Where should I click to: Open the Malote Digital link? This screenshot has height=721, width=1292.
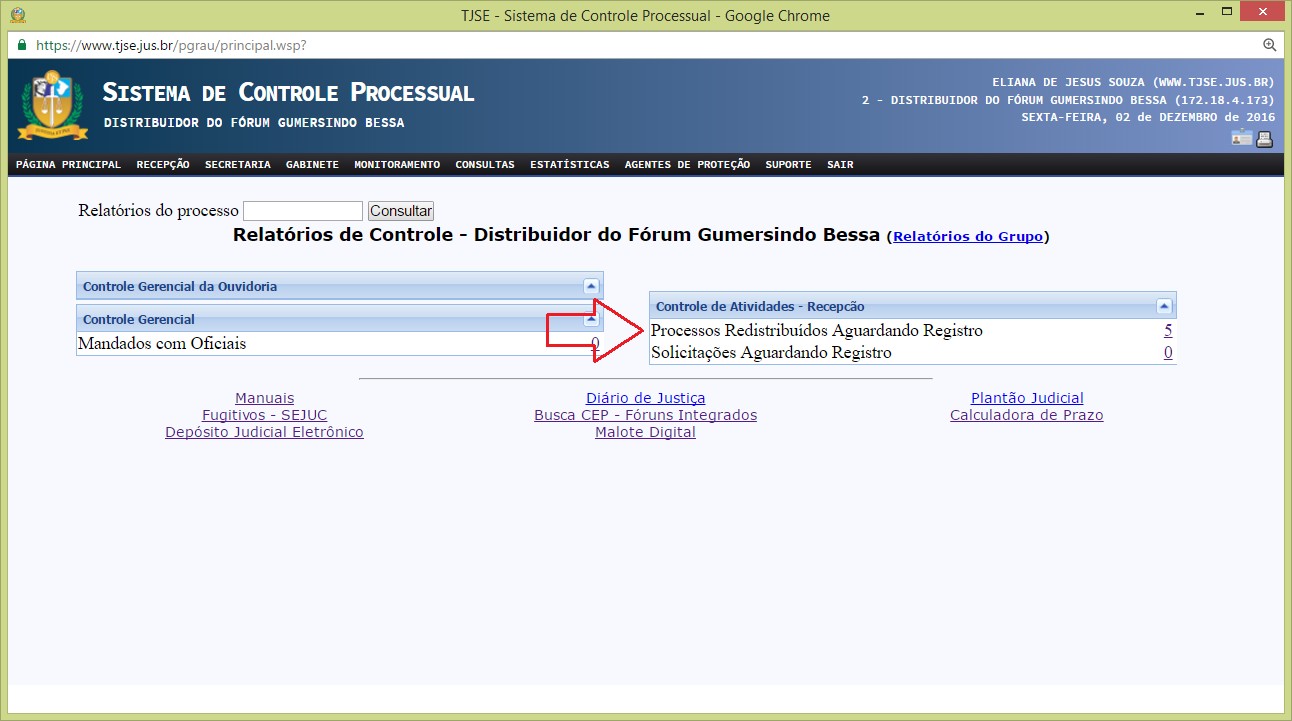[645, 432]
